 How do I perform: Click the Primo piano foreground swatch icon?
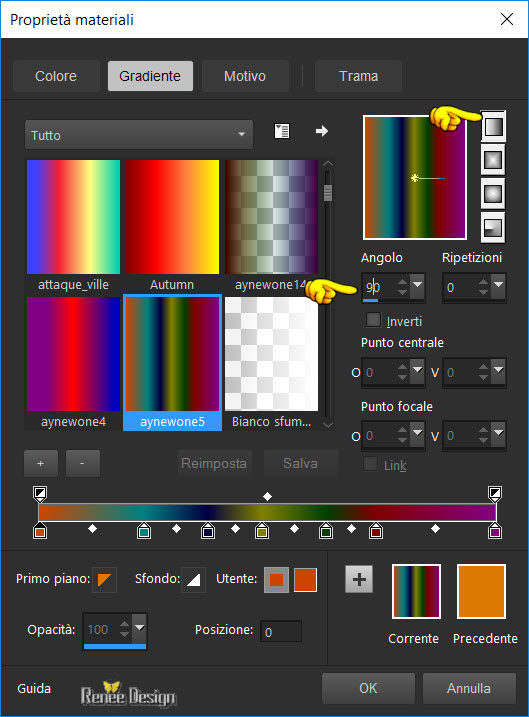click(x=104, y=580)
